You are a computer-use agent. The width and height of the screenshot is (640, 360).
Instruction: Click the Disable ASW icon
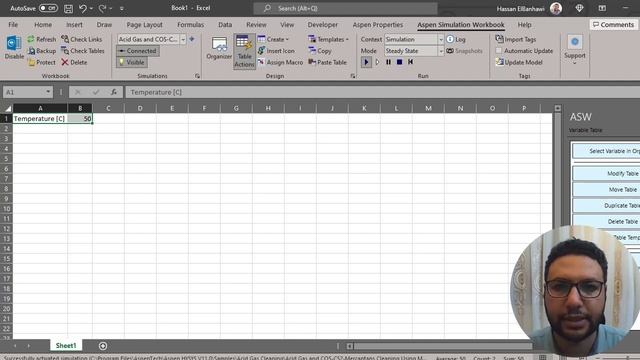point(14,47)
